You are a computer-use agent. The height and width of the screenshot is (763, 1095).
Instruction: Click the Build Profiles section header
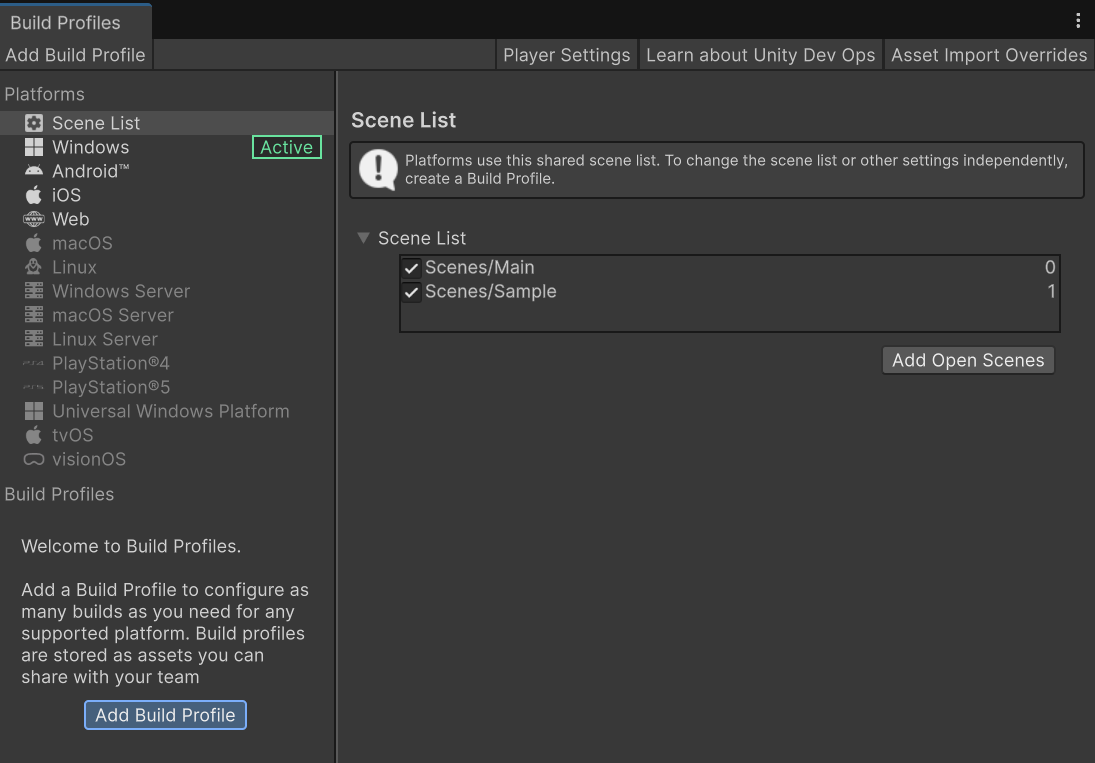pyautogui.click(x=59, y=494)
